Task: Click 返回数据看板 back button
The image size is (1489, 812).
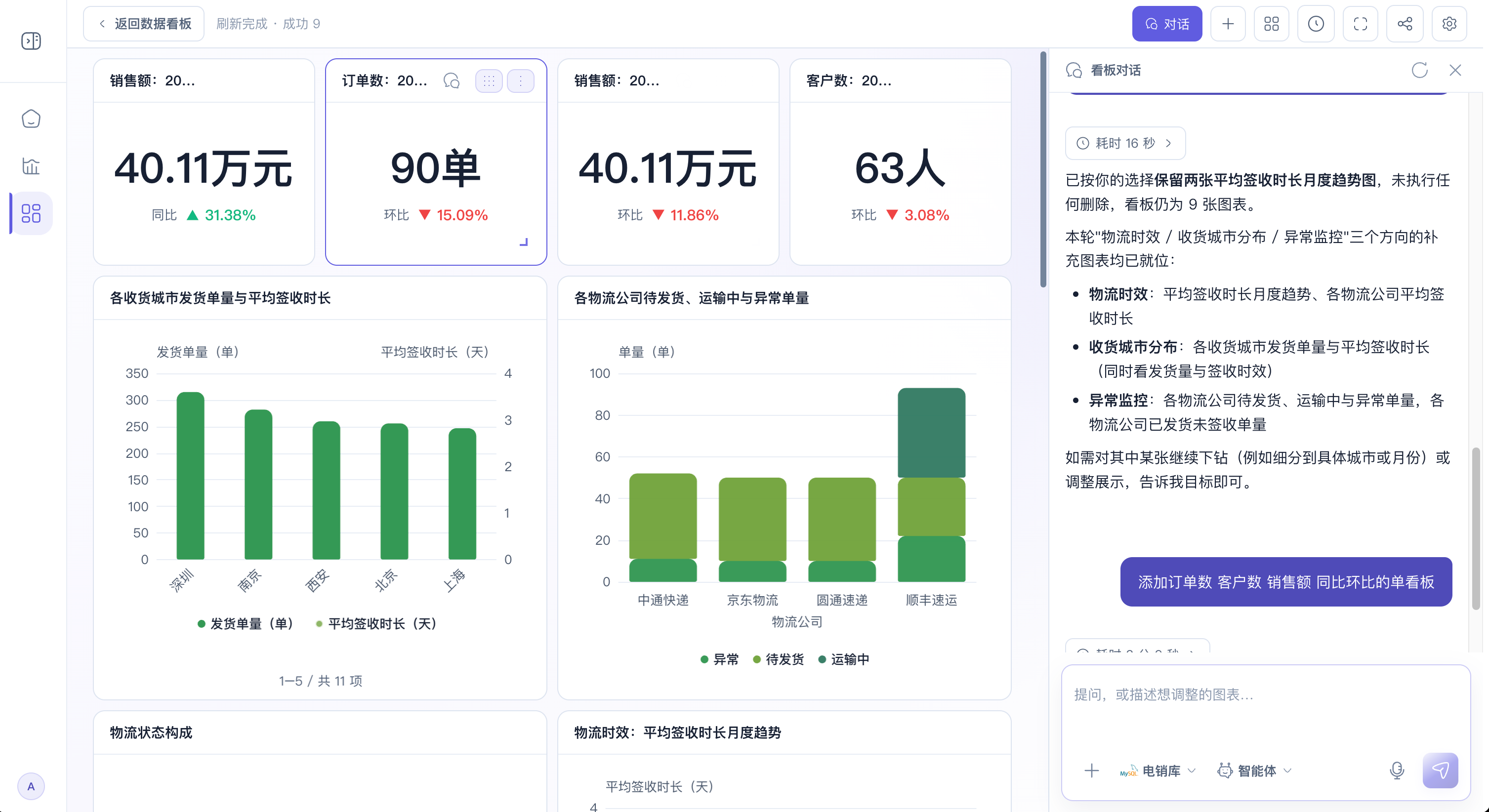Action: 143,24
